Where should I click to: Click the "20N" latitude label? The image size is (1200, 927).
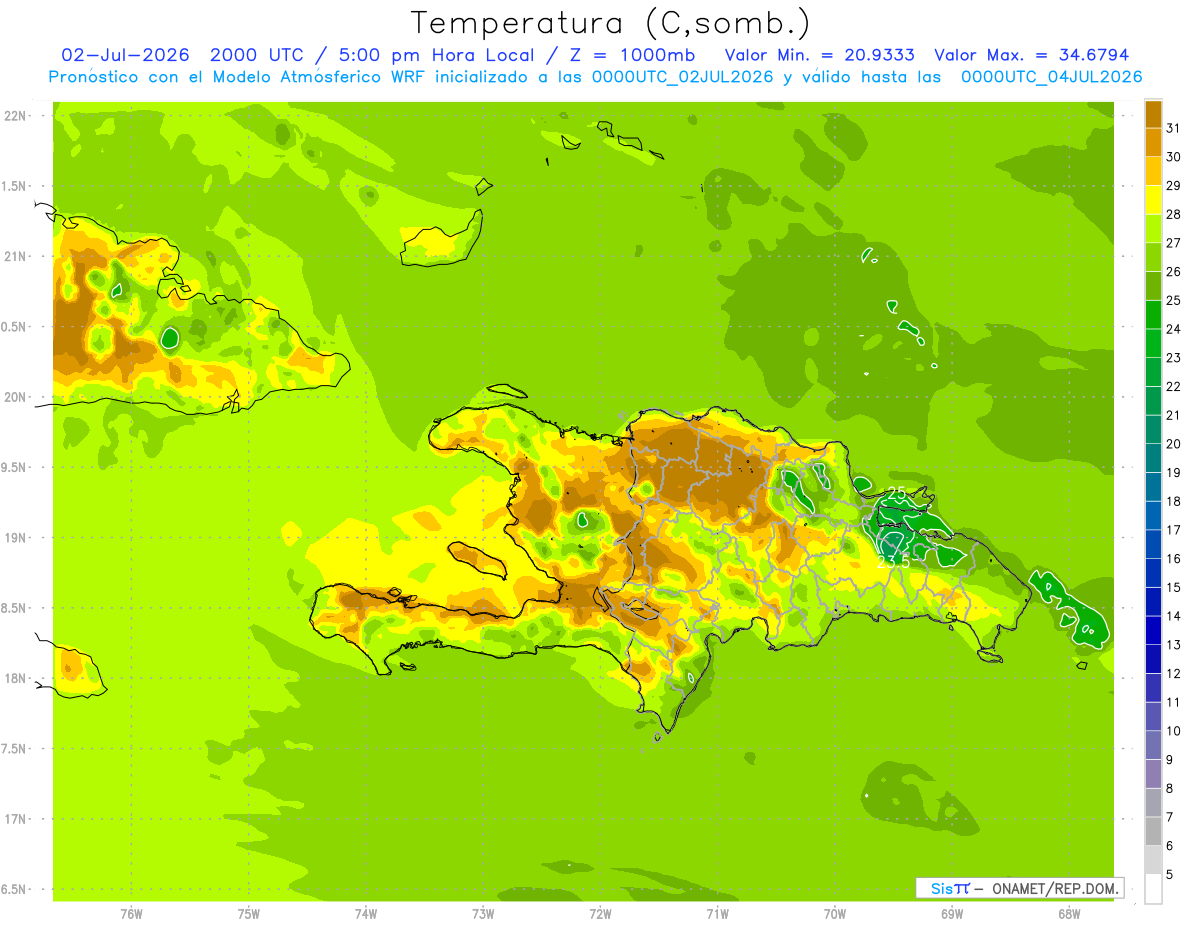click(16, 397)
